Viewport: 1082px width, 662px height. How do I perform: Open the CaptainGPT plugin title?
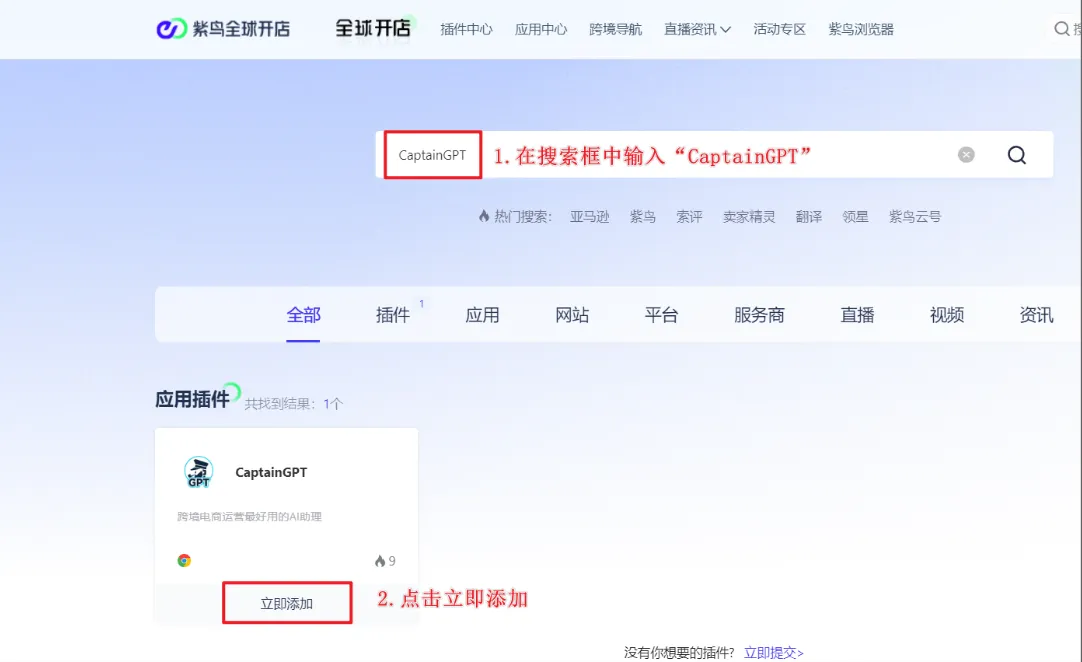(271, 472)
